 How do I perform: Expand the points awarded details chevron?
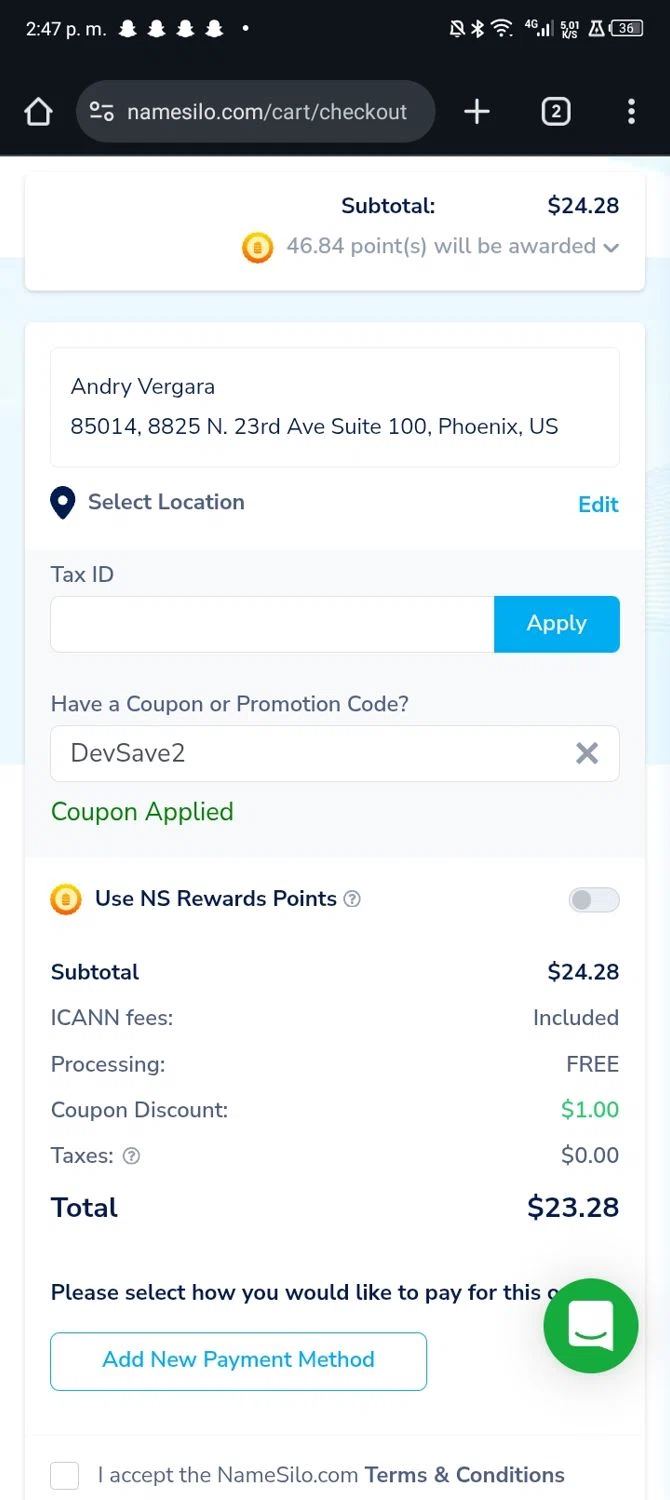pos(611,247)
